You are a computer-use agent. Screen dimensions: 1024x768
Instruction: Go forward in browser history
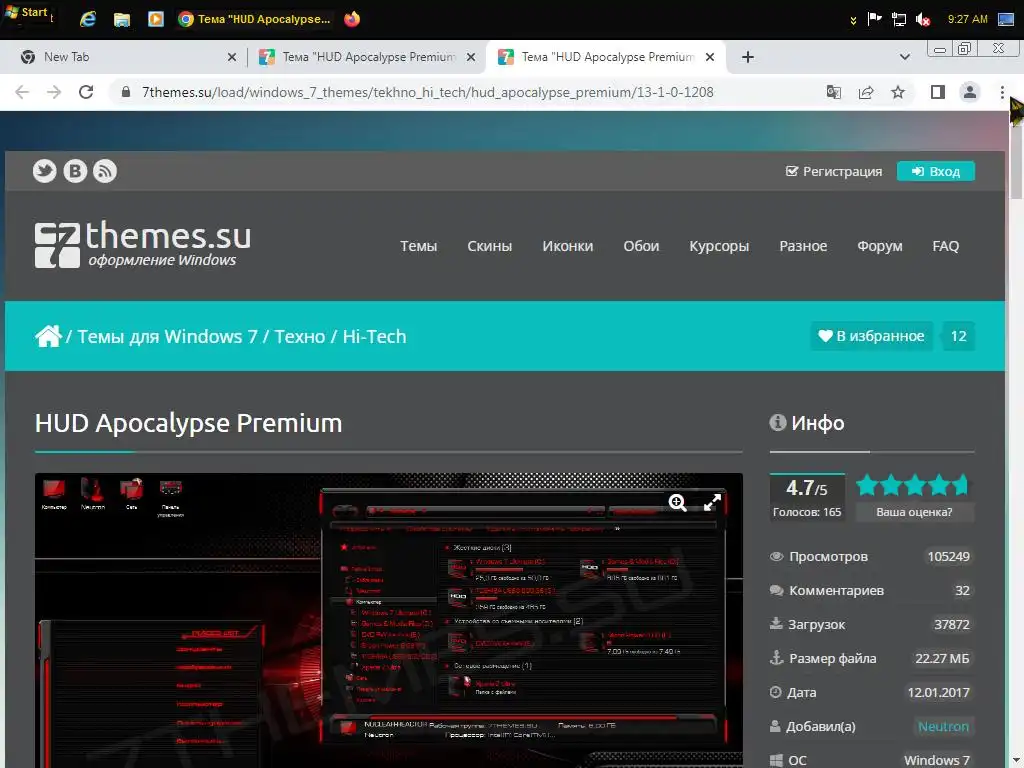click(54, 92)
